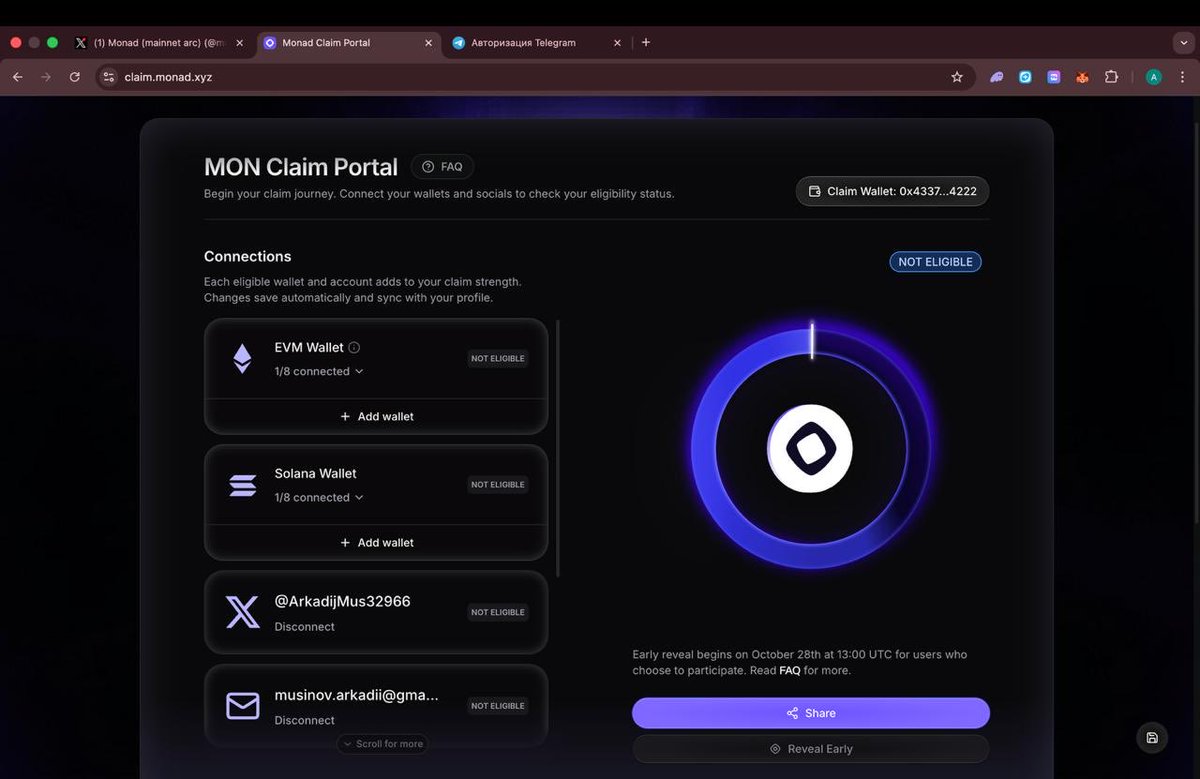The image size is (1200, 779).
Task: Open the purple square extension icon
Action: 1054,77
